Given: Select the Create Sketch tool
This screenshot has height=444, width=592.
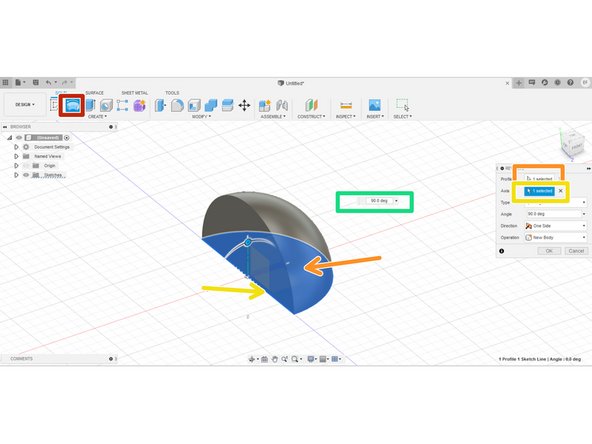Looking at the screenshot, I should click(x=54, y=105).
